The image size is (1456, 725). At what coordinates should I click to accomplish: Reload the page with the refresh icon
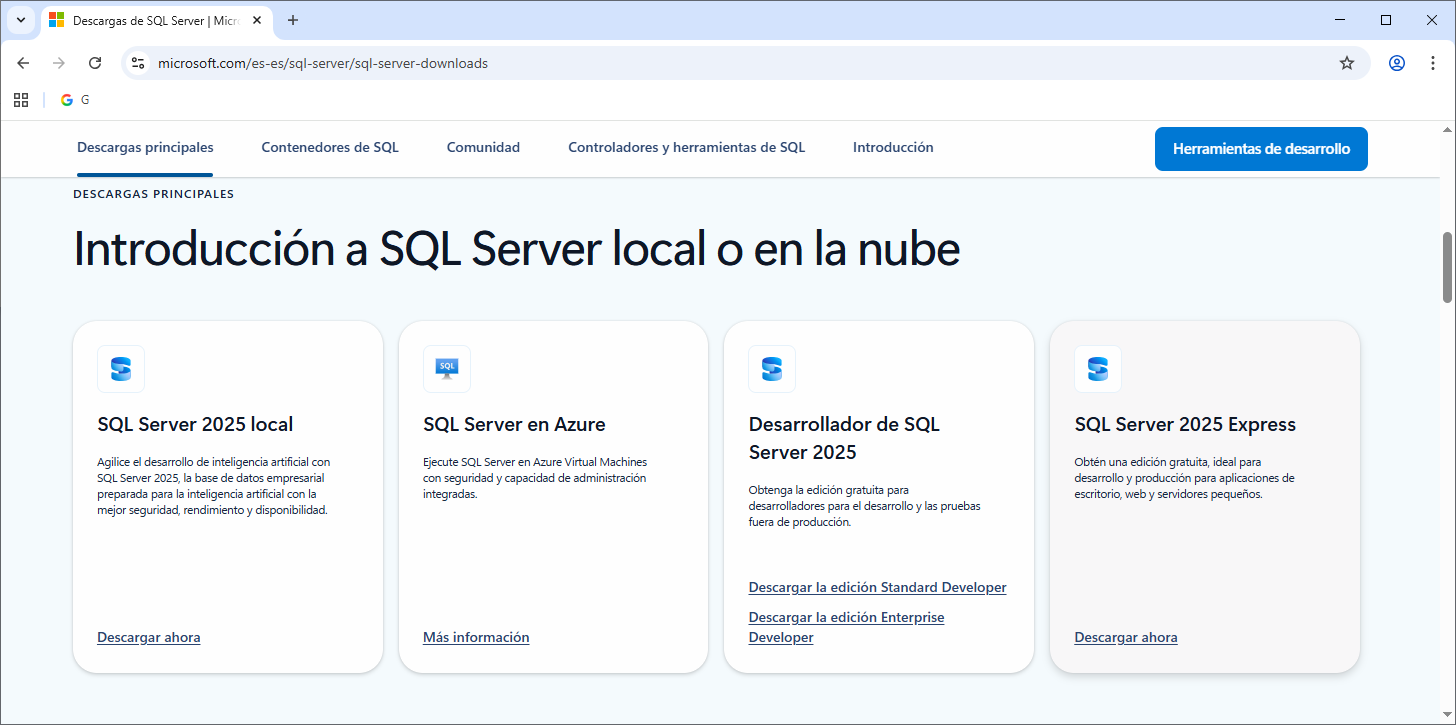point(95,63)
